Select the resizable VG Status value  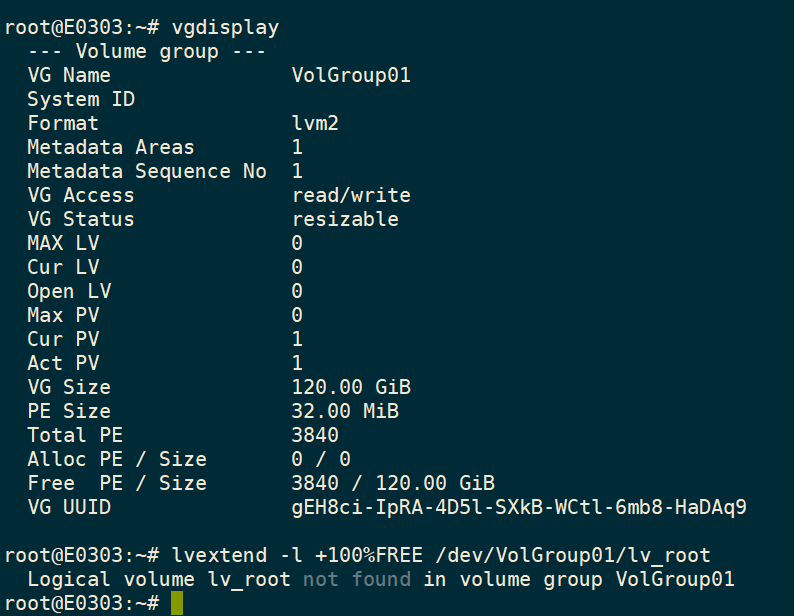(x=345, y=219)
